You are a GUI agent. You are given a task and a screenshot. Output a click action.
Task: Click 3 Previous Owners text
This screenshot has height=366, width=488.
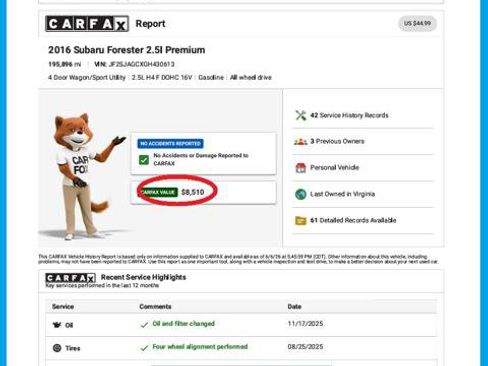(x=337, y=141)
